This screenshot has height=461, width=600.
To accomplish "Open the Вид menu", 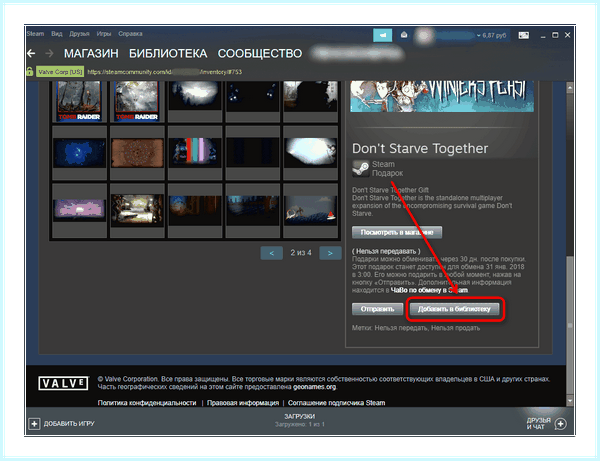I will coord(57,34).
